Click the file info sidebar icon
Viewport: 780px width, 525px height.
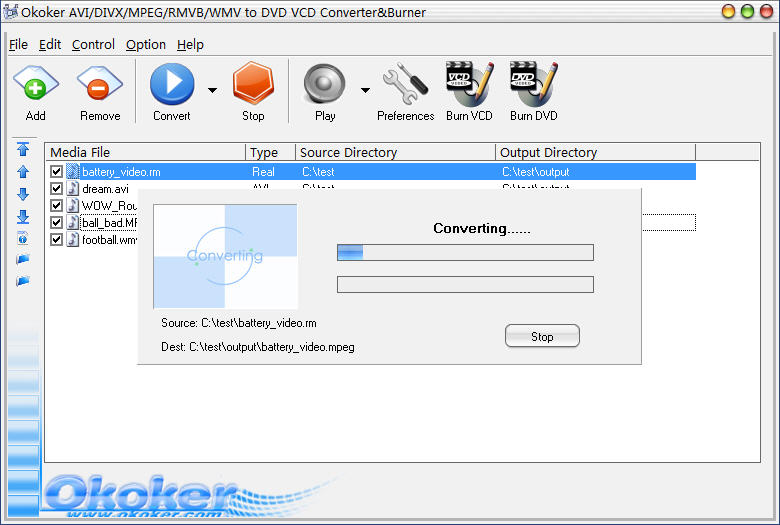click(x=23, y=238)
